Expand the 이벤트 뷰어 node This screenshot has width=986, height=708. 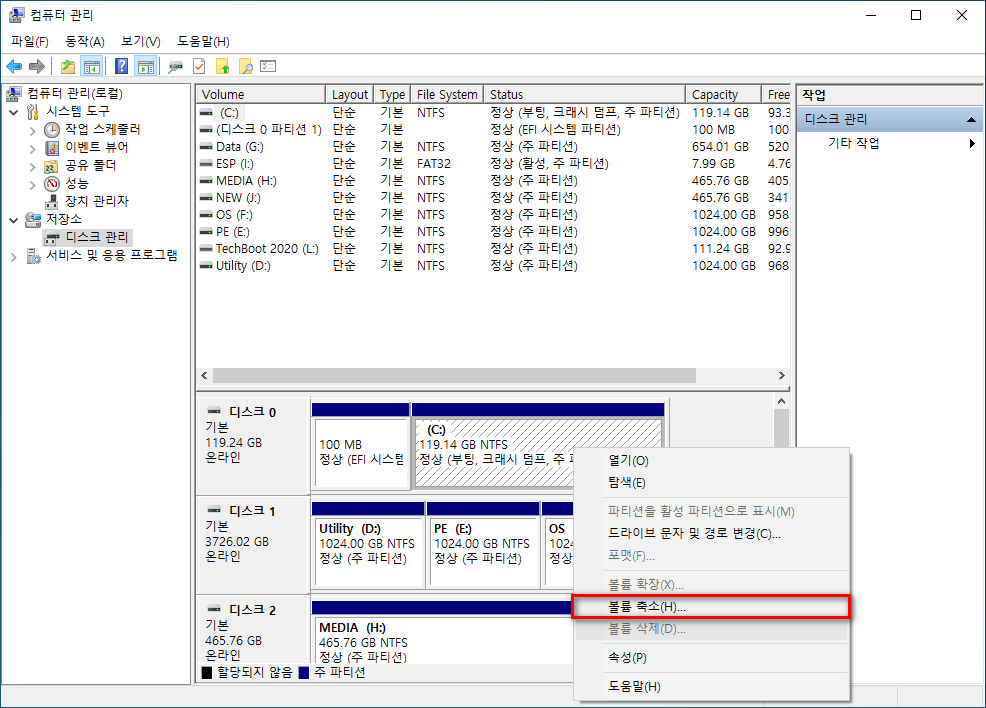click(x=33, y=149)
